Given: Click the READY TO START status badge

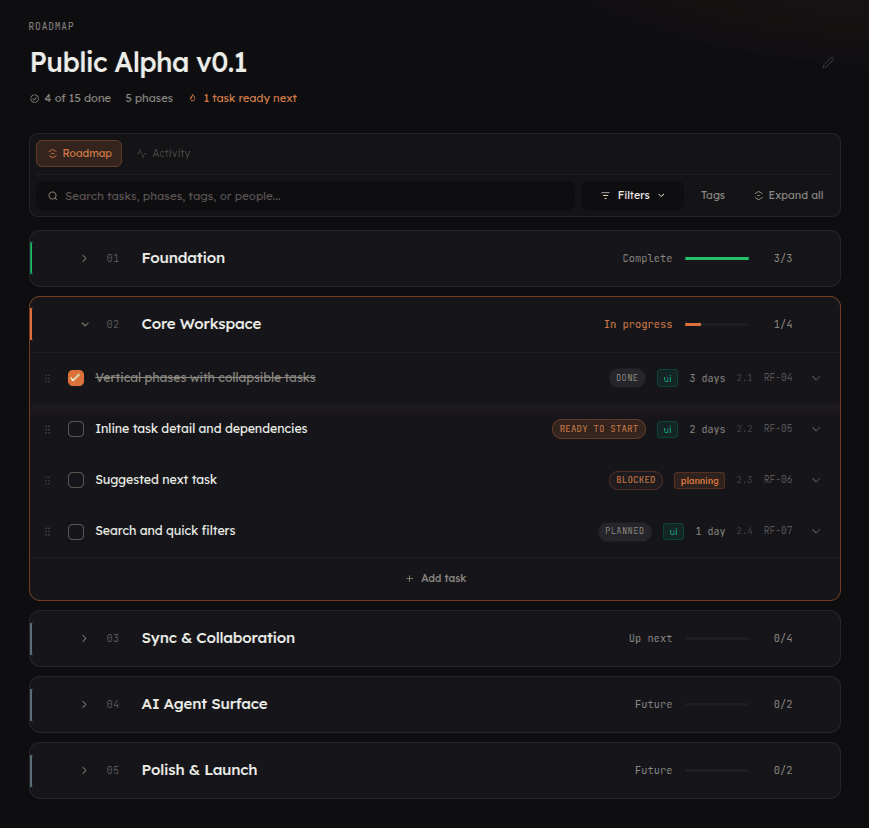Looking at the screenshot, I should click(599, 429).
